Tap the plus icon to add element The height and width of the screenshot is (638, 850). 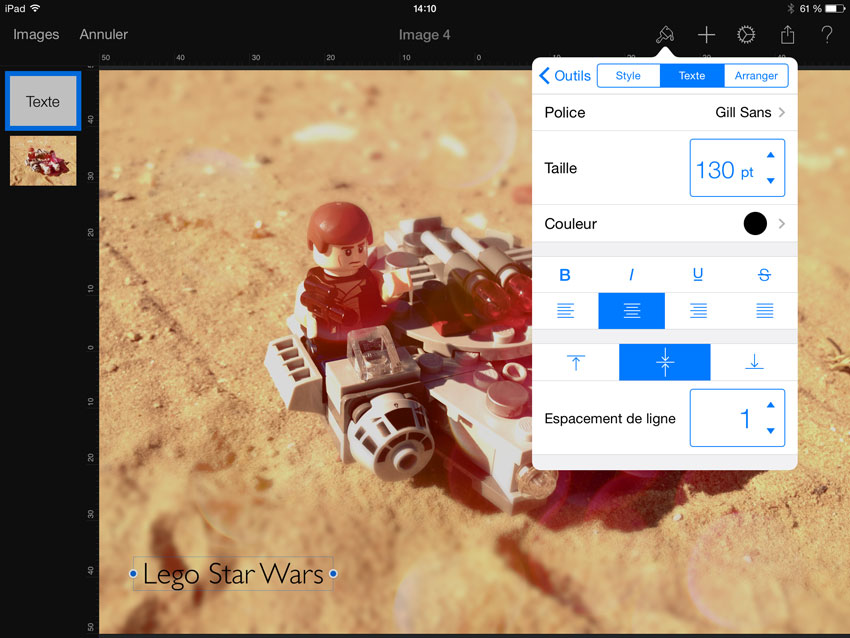706,35
